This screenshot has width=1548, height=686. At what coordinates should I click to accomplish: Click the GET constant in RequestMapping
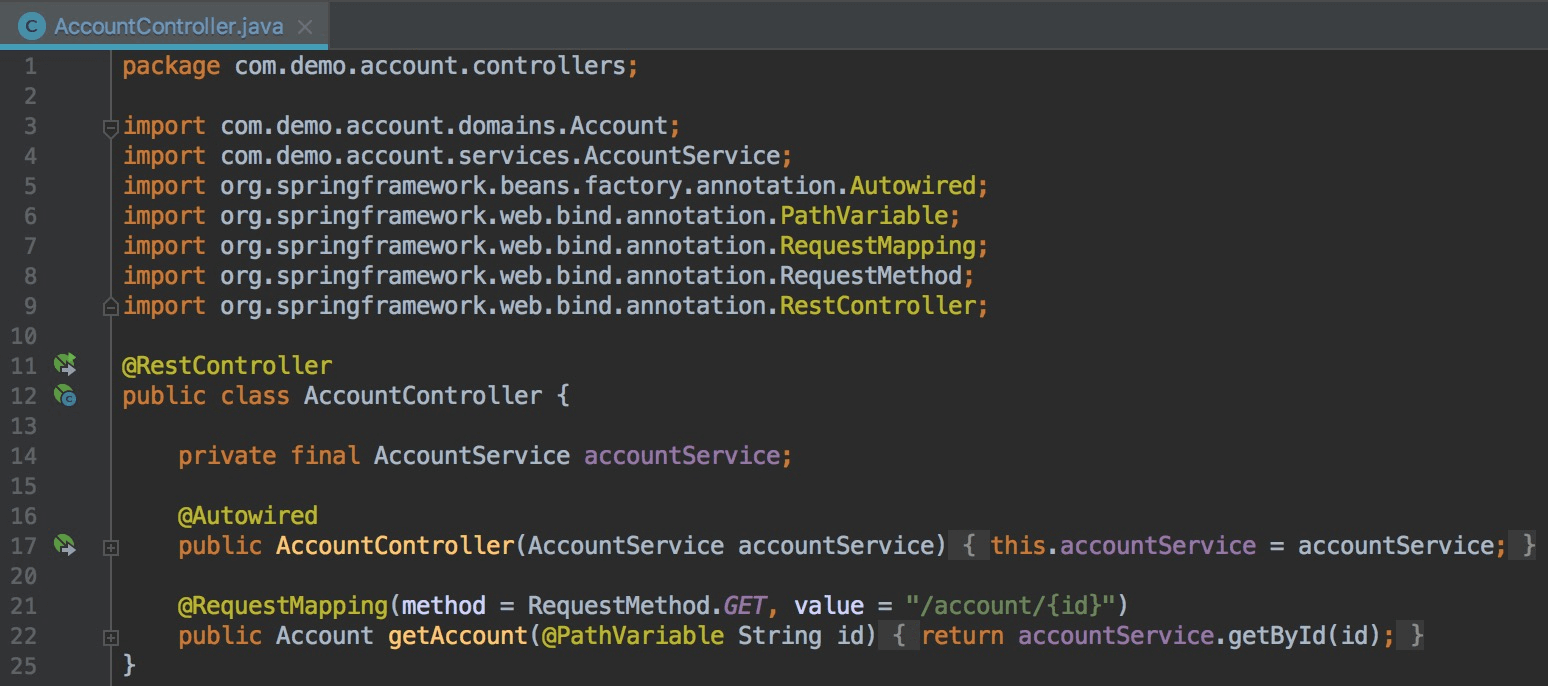tap(744, 606)
